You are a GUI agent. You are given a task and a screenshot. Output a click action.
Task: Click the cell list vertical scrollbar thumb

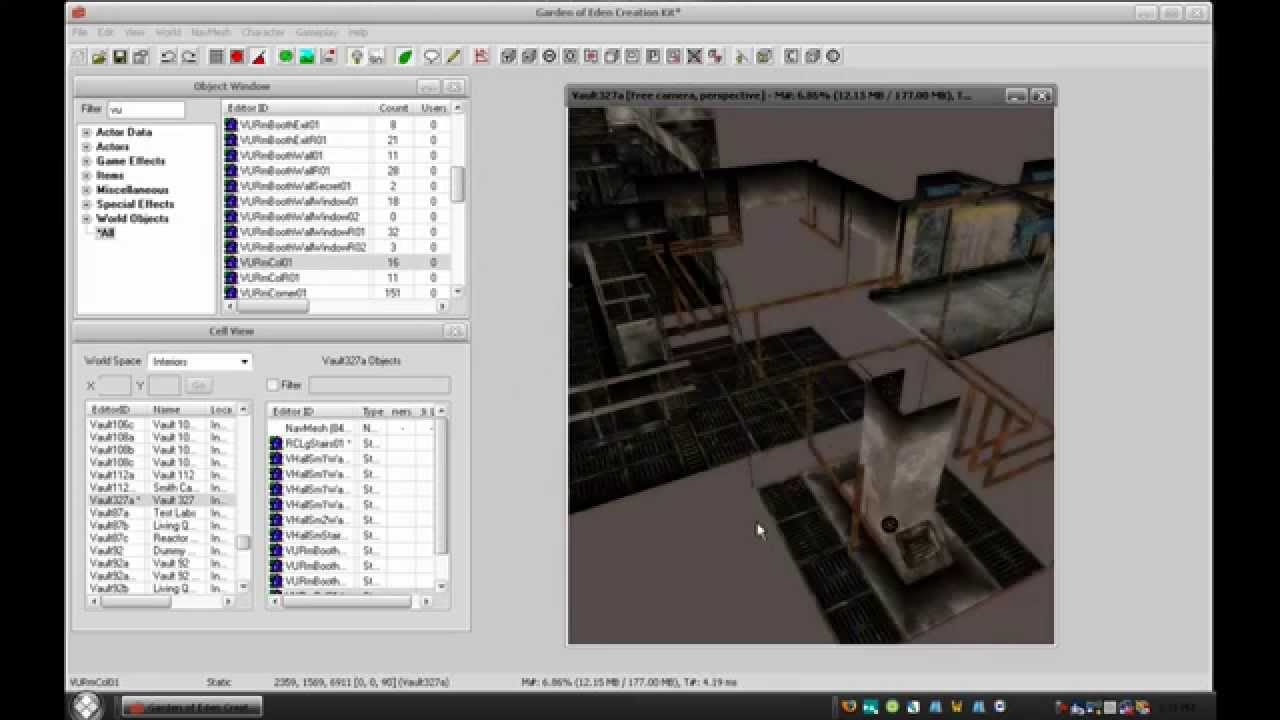tap(242, 543)
